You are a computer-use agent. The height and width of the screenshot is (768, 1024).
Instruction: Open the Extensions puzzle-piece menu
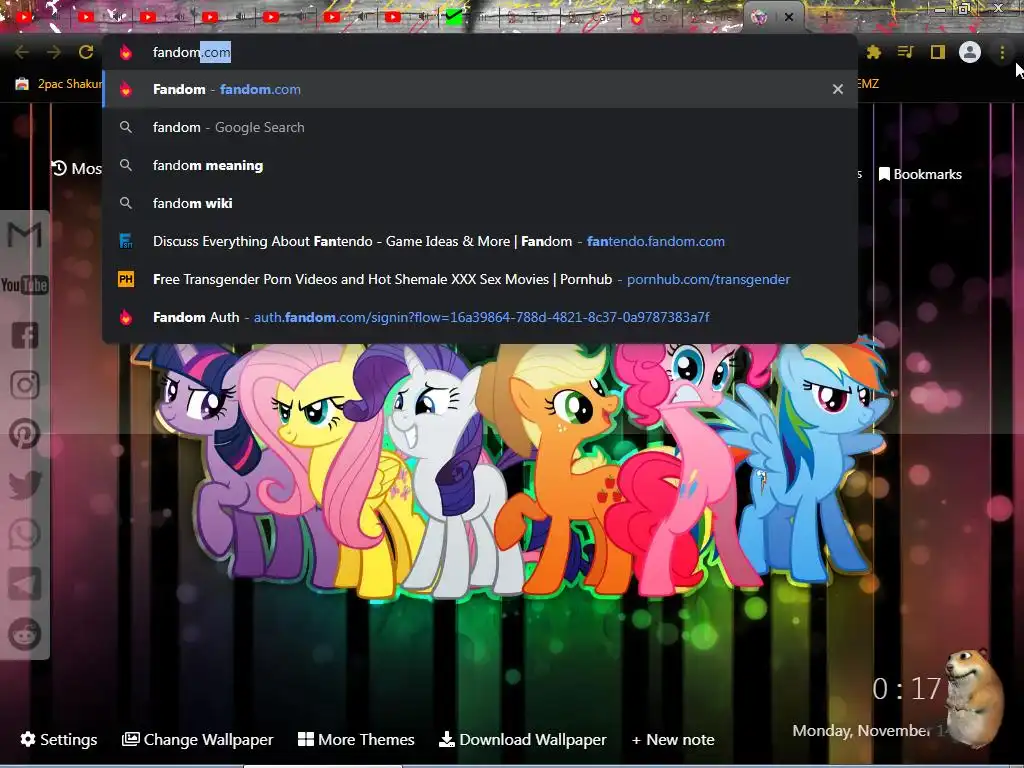[873, 52]
